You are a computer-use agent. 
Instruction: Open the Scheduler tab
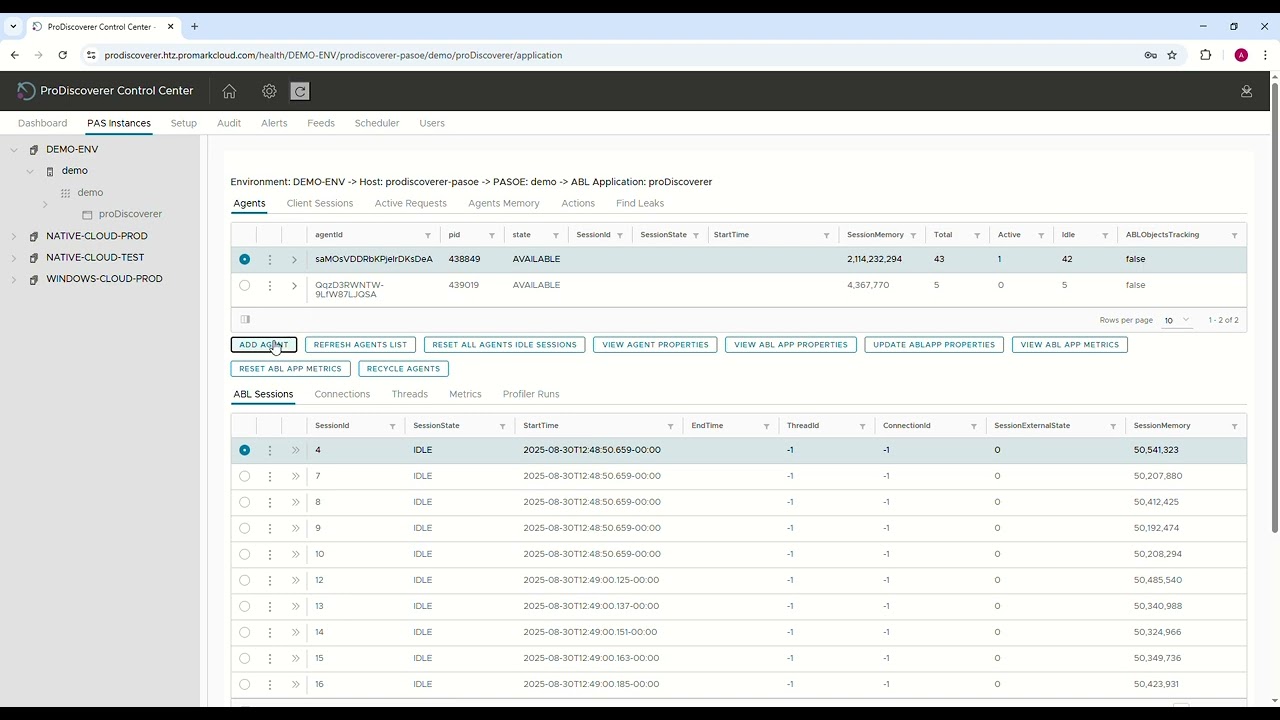coord(377,123)
